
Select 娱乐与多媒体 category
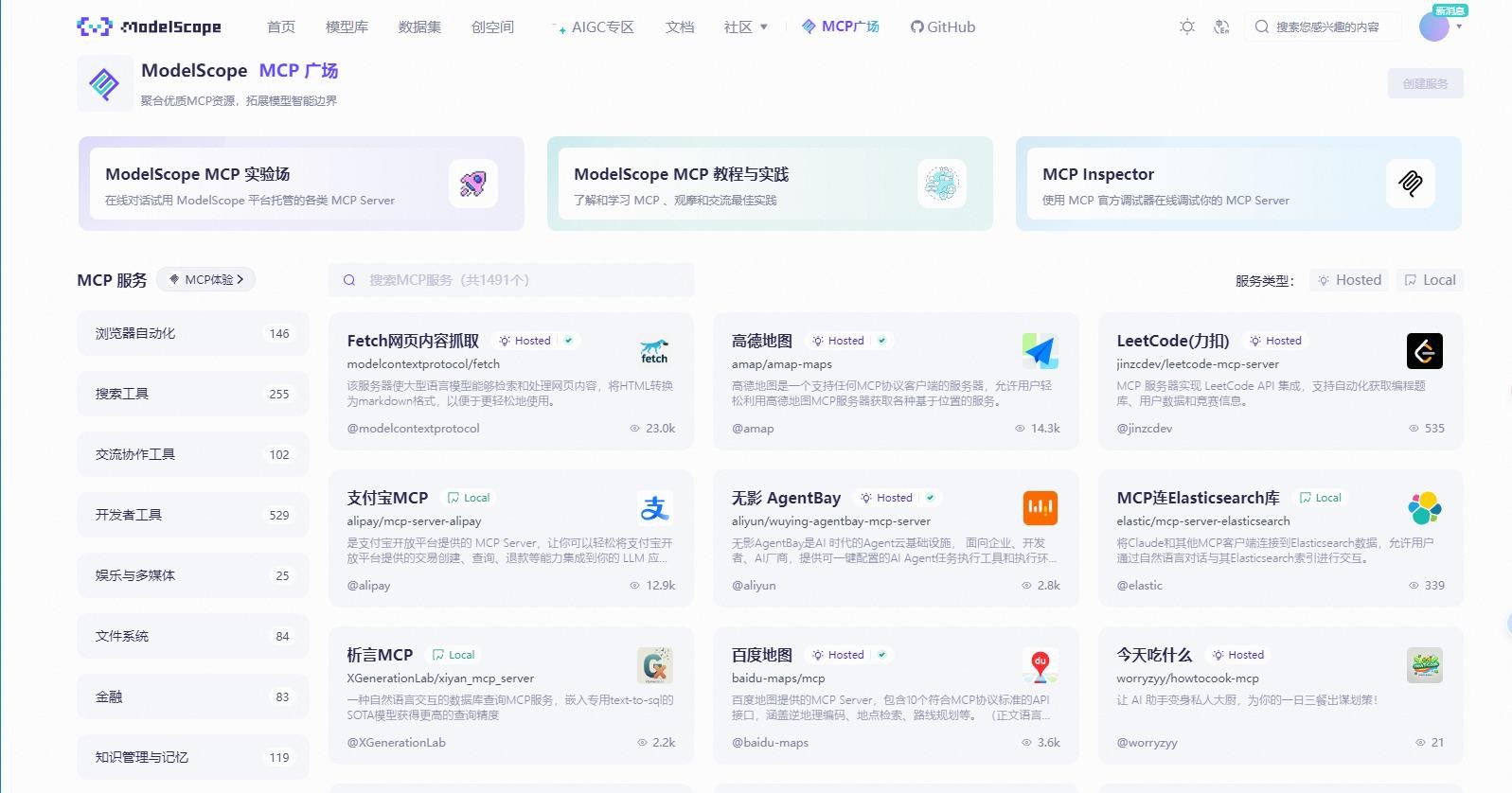point(193,575)
